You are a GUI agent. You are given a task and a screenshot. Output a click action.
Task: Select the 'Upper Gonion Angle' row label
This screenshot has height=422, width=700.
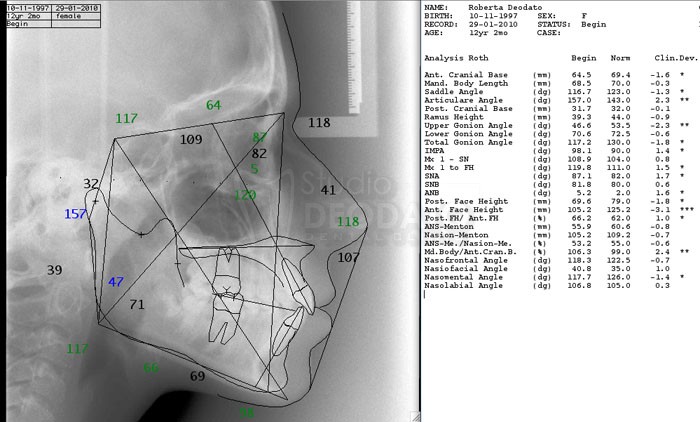pyautogui.click(x=468, y=125)
